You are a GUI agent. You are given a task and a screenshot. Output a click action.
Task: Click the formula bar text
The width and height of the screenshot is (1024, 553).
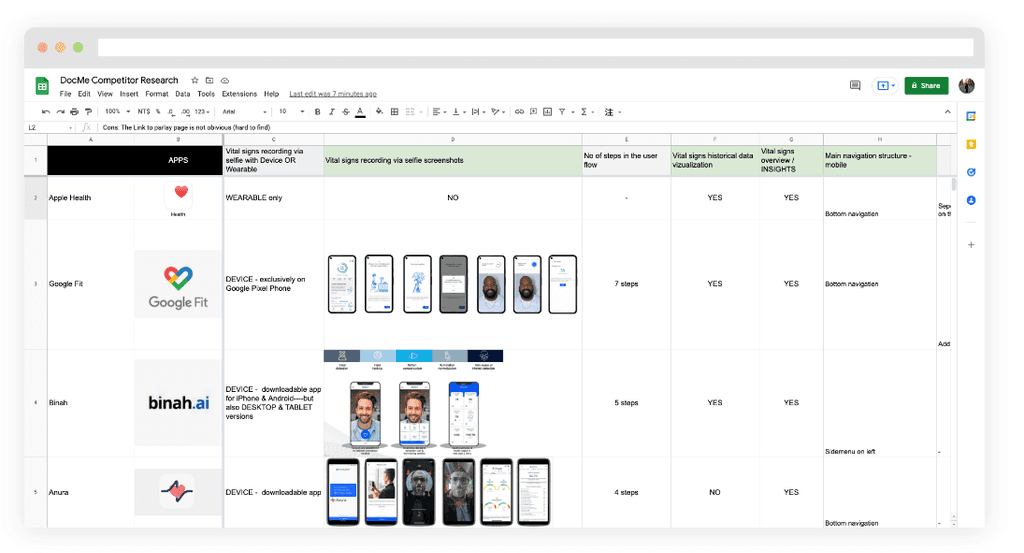[x=186, y=128]
